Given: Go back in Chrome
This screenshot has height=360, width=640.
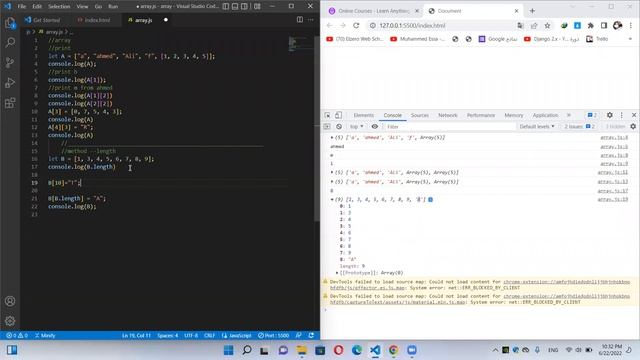Looking at the screenshot, I should point(329,25).
